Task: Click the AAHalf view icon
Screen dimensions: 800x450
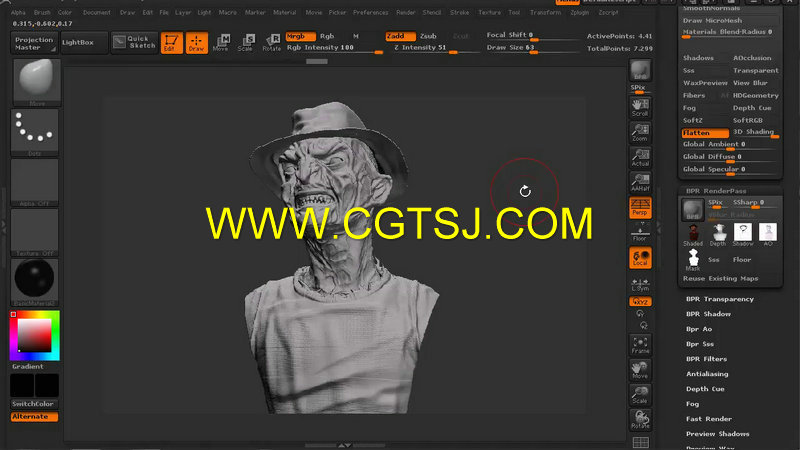Action: point(640,182)
